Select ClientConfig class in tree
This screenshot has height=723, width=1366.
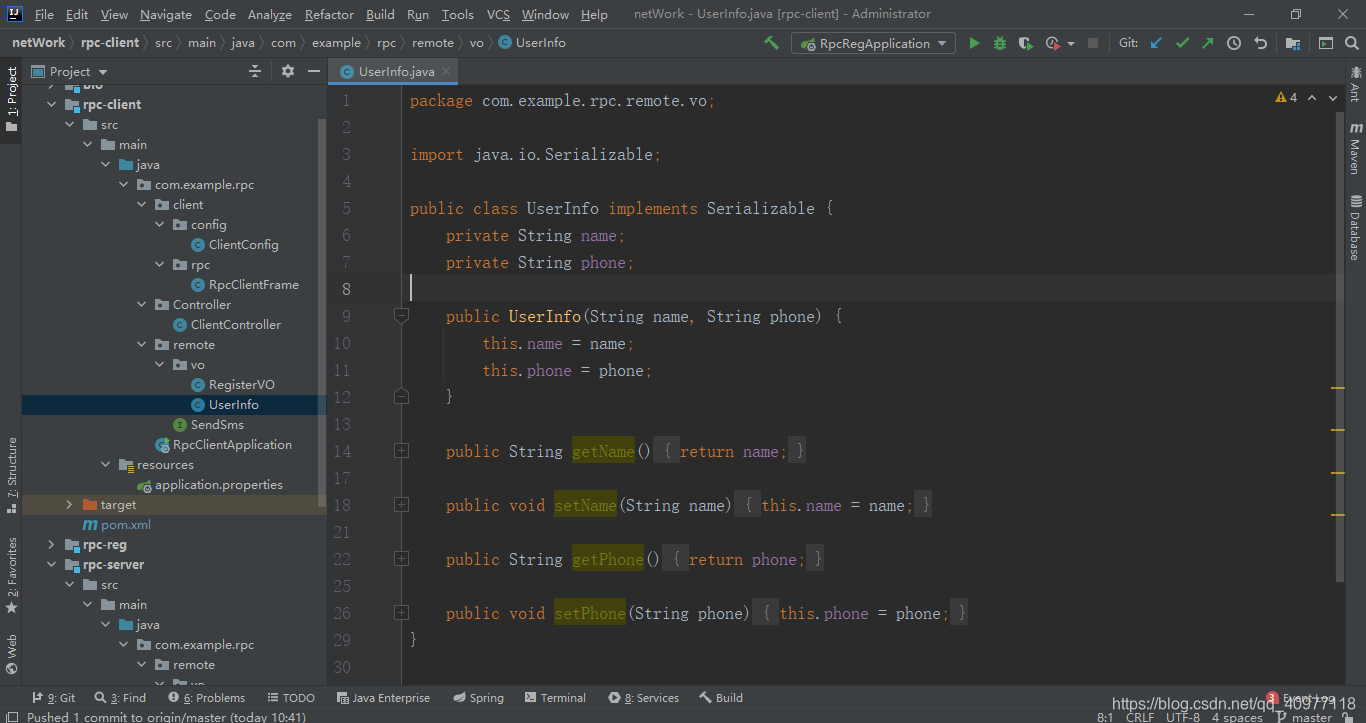pos(243,244)
